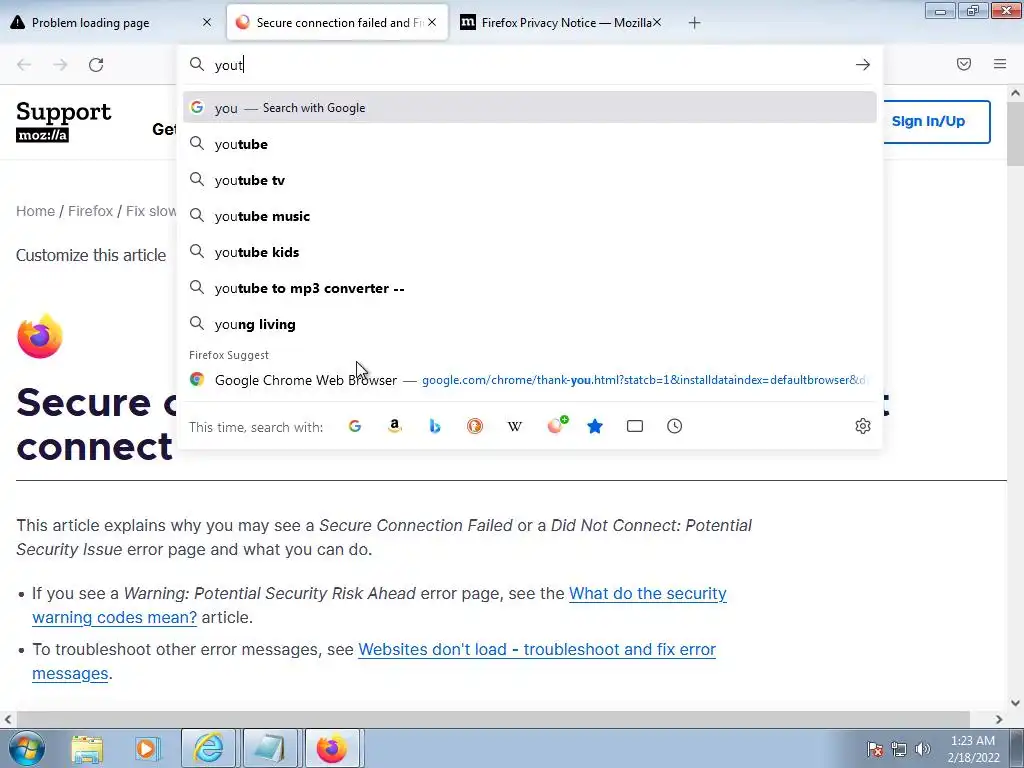Click the Sign In/Up button

click(x=935, y=121)
